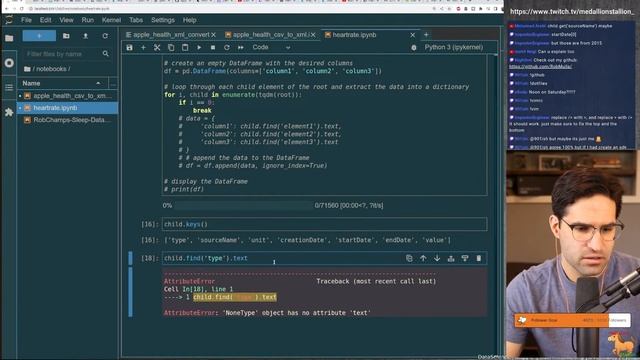Insert cell below icon in cell toolbar

click(x=464, y=258)
